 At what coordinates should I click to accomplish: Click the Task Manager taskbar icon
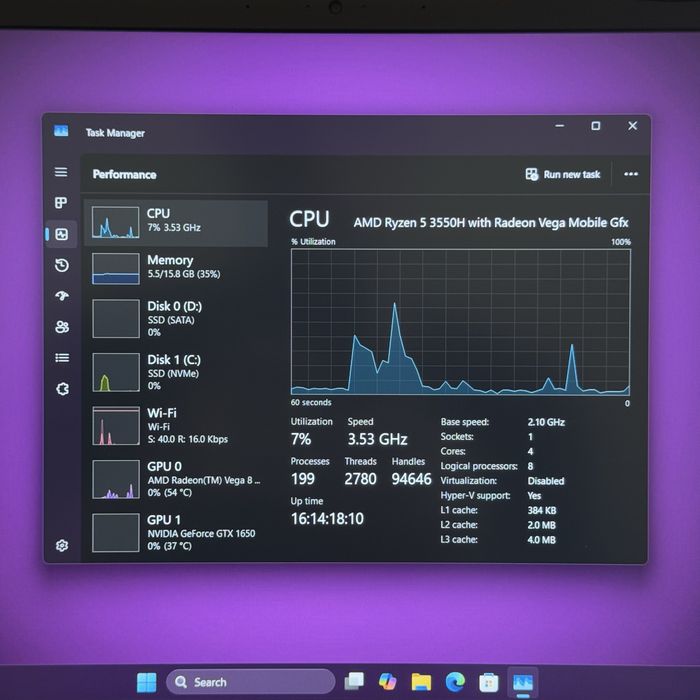point(522,683)
